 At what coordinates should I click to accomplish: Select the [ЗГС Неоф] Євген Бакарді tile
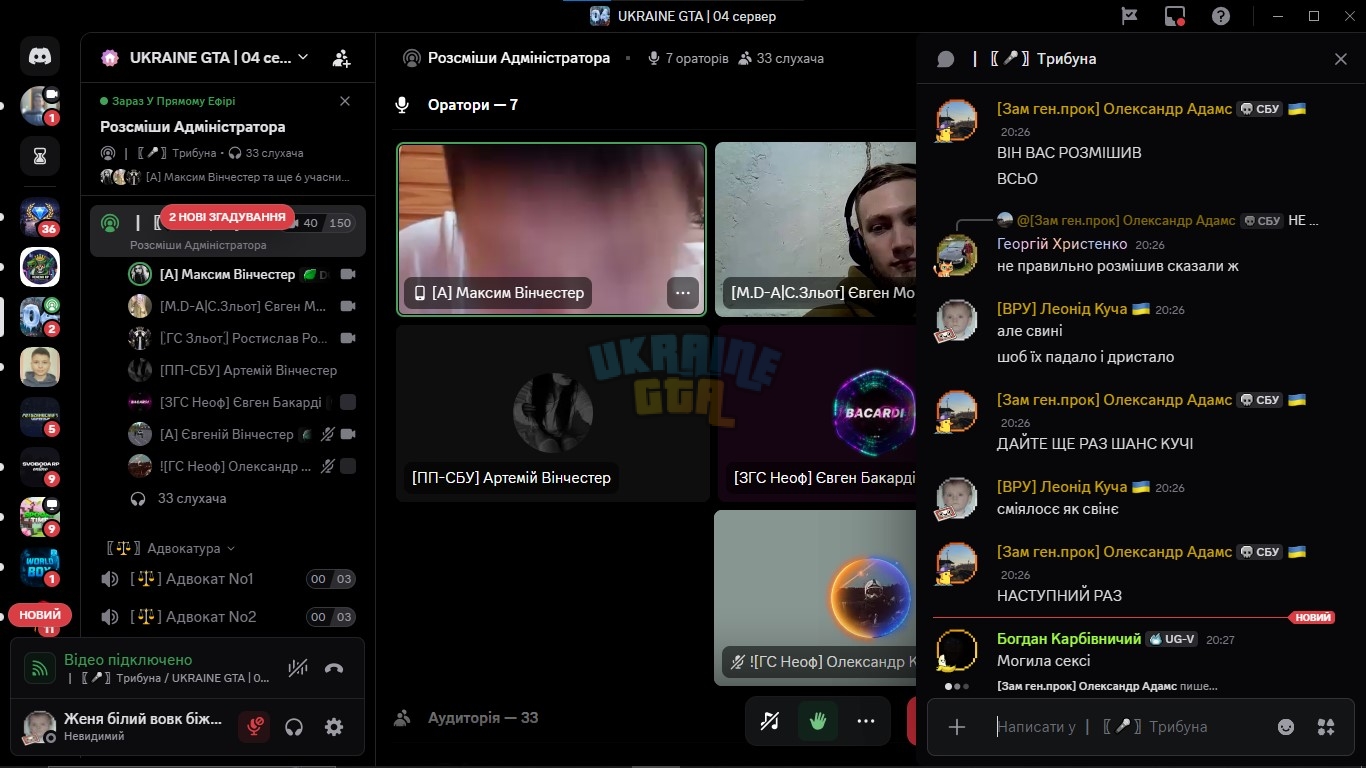click(x=817, y=413)
